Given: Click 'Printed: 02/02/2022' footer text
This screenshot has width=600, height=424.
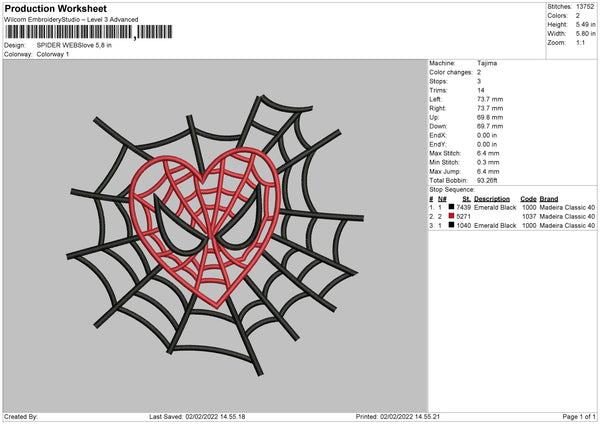Looking at the screenshot, I should point(398,417).
